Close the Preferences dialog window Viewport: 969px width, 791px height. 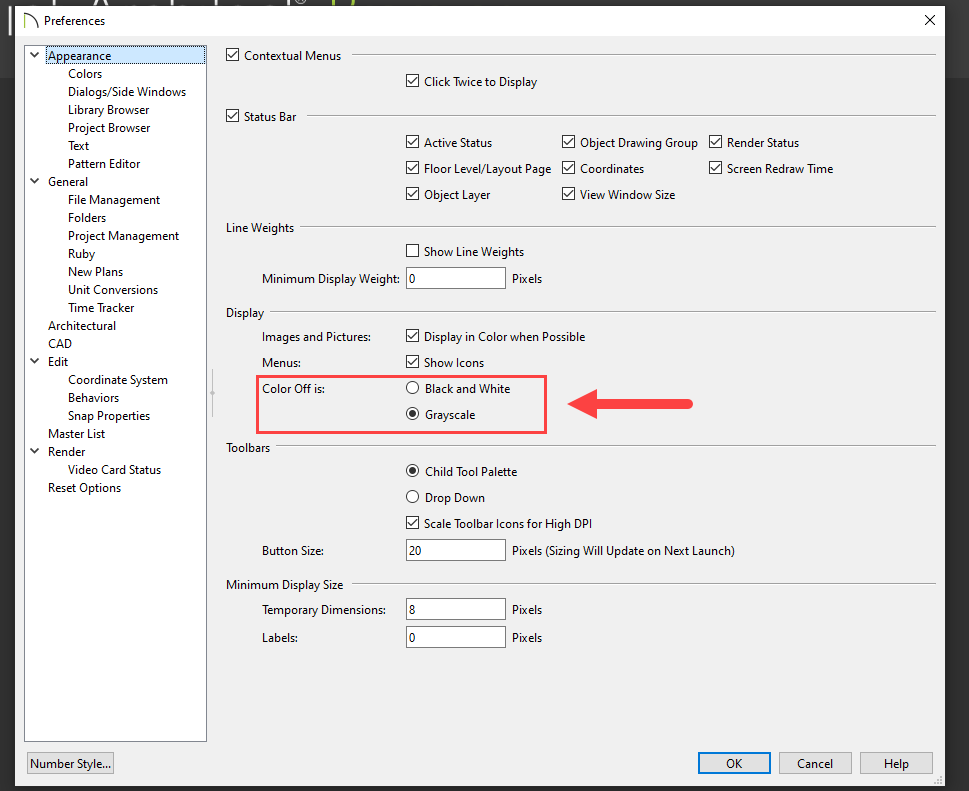[x=931, y=20]
